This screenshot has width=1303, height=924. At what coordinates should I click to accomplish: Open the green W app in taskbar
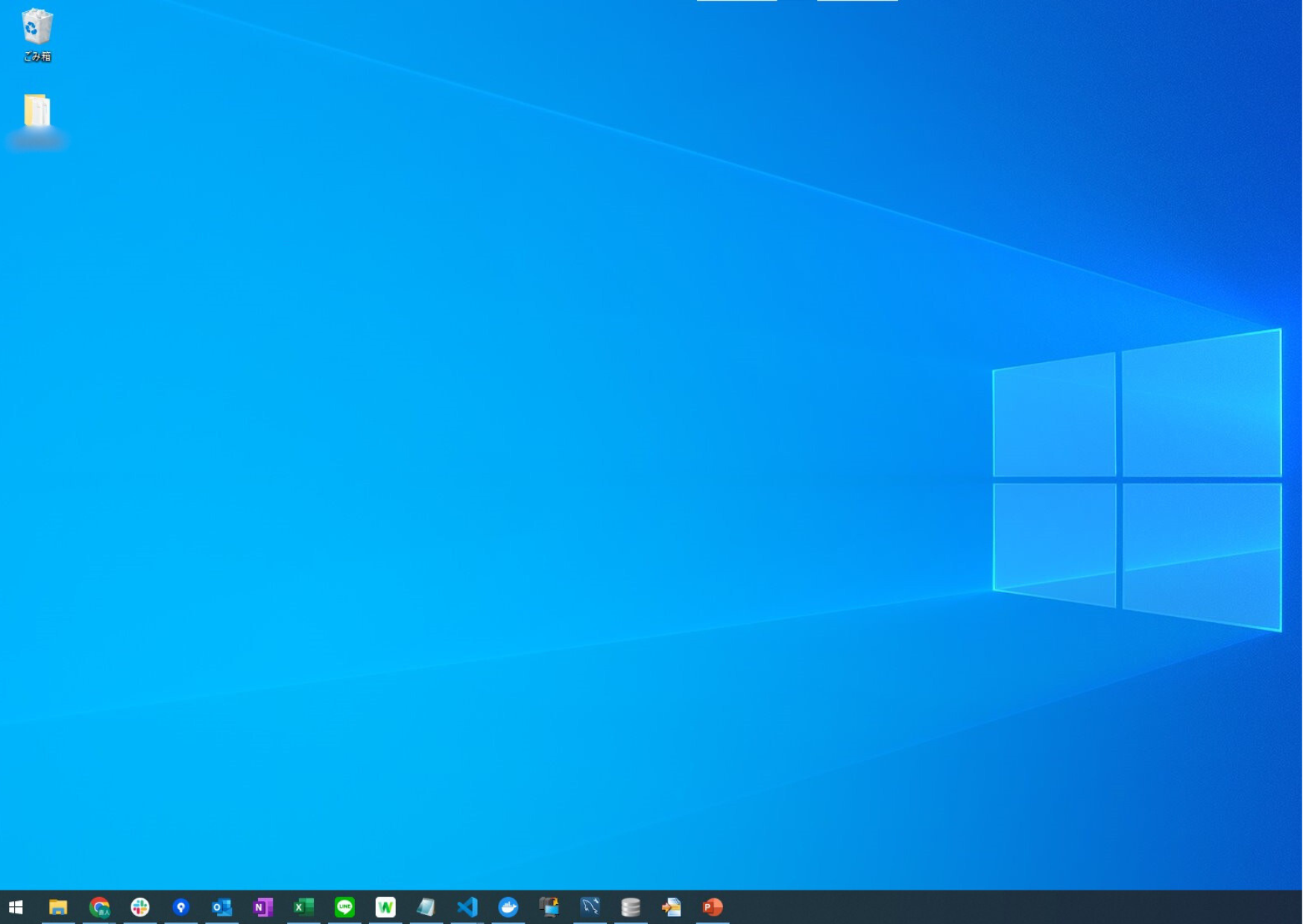[x=385, y=907]
